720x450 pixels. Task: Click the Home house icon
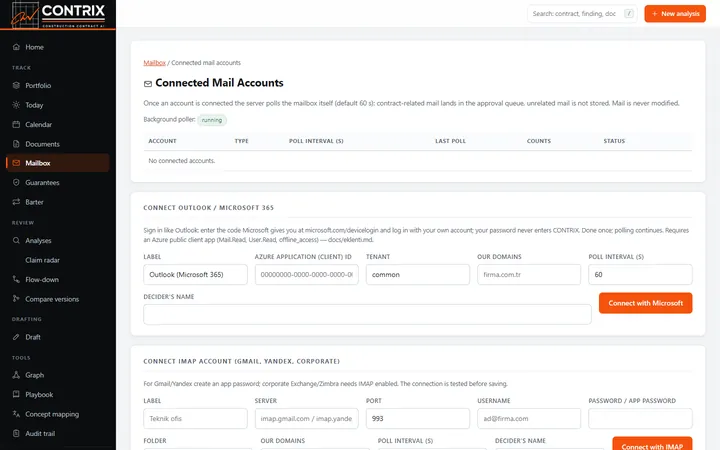[16, 47]
